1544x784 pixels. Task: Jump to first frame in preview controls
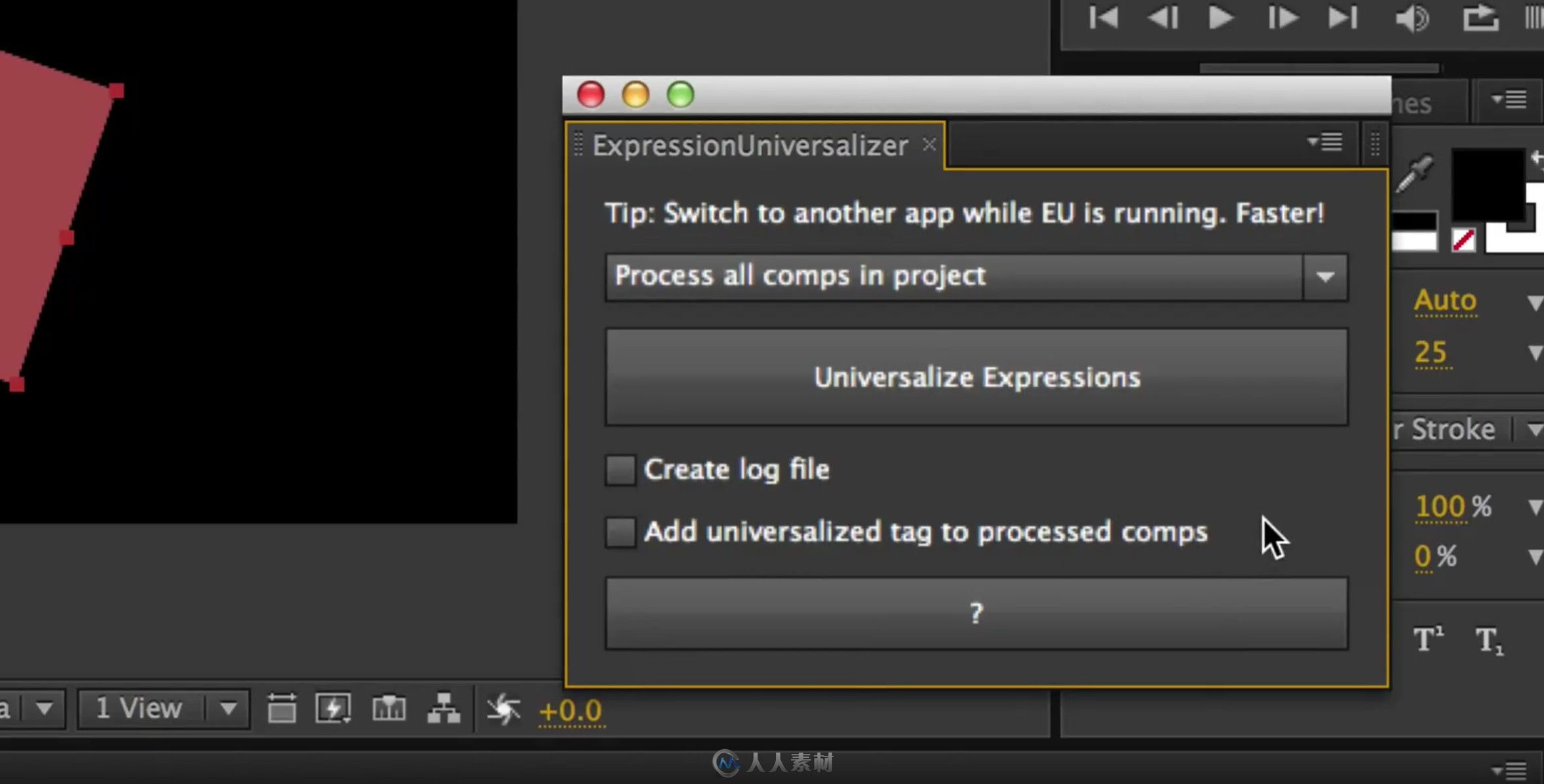coord(1104,18)
